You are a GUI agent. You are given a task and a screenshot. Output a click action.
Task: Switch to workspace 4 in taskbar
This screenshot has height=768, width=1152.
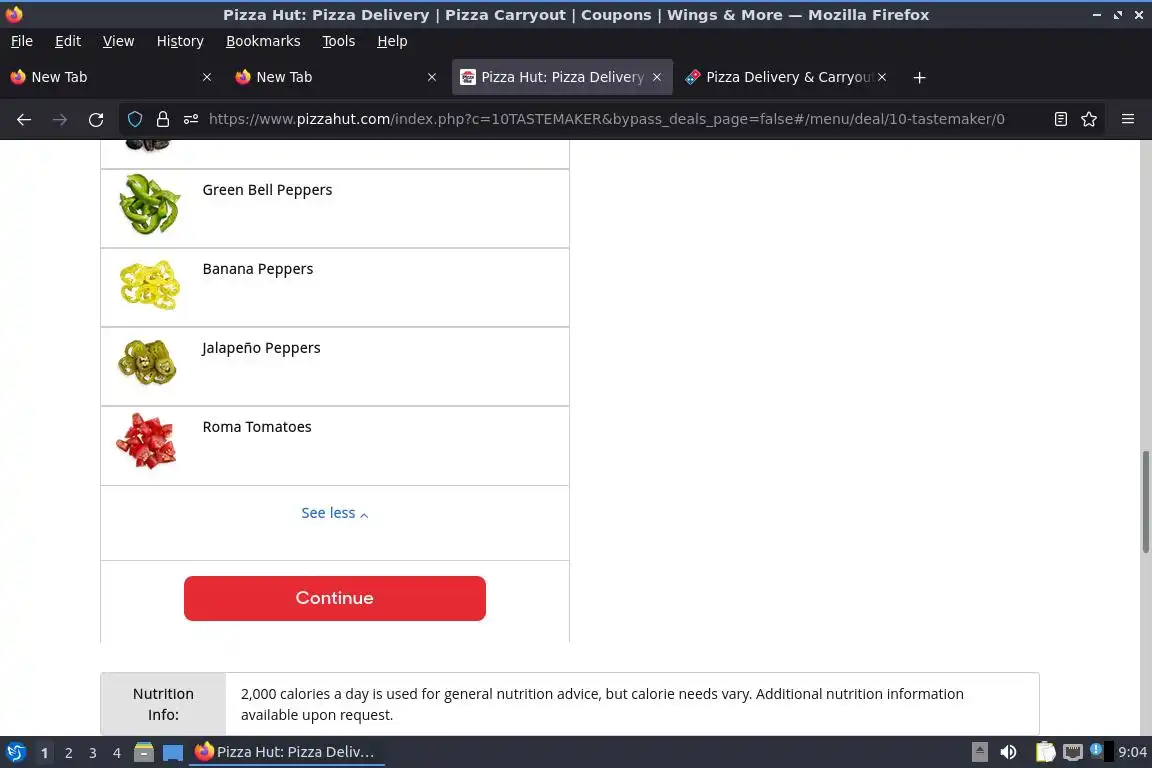point(117,753)
